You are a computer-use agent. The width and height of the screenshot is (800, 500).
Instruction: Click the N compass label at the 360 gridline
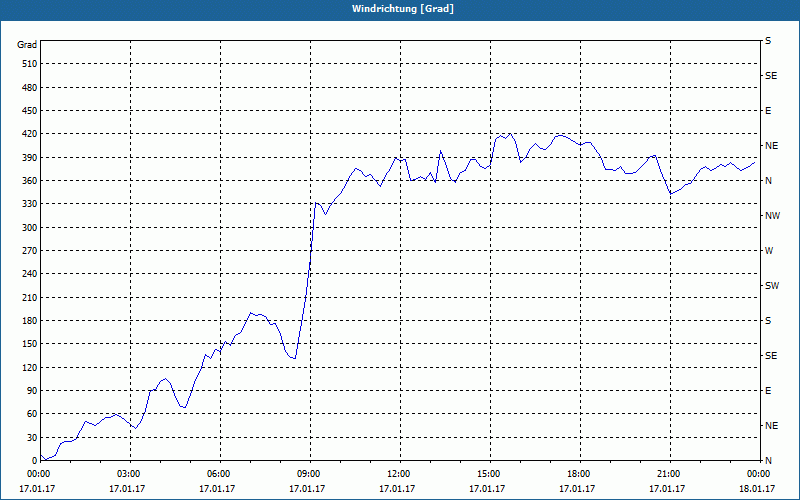(768, 181)
